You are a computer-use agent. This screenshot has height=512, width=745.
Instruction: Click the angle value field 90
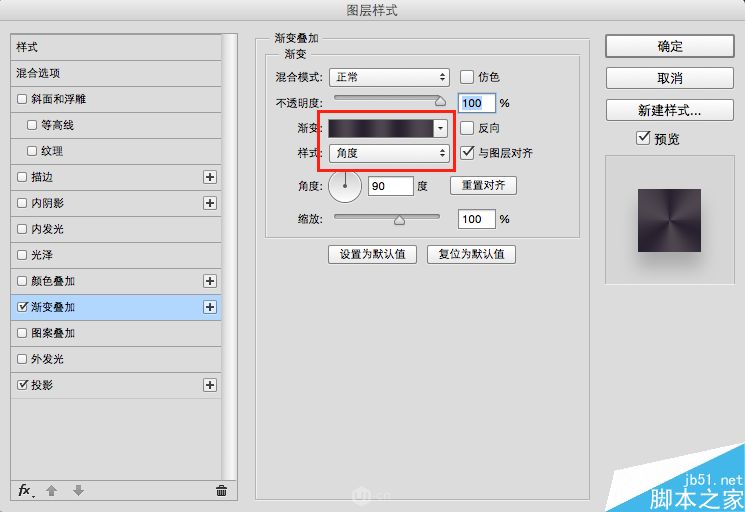[x=391, y=186]
